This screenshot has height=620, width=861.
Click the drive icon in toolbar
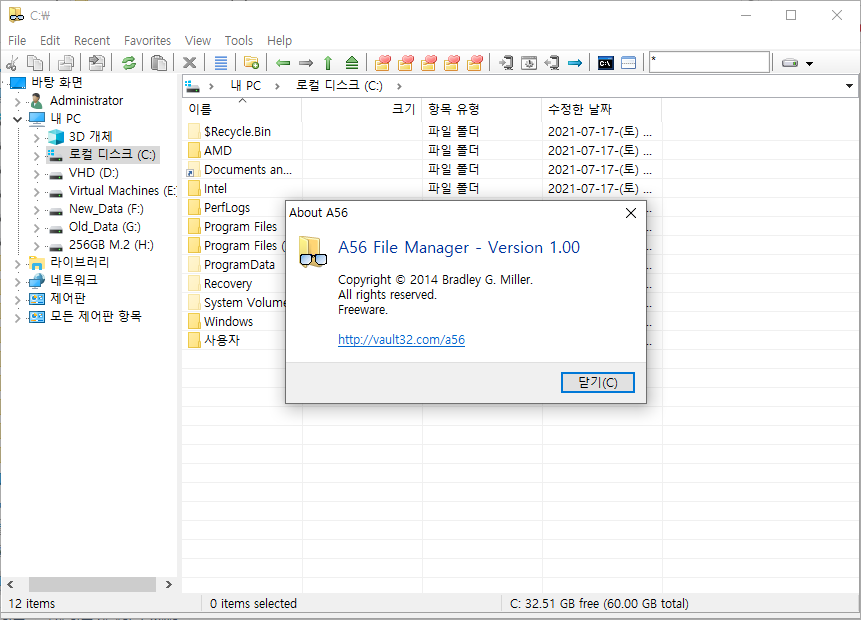[x=790, y=63]
